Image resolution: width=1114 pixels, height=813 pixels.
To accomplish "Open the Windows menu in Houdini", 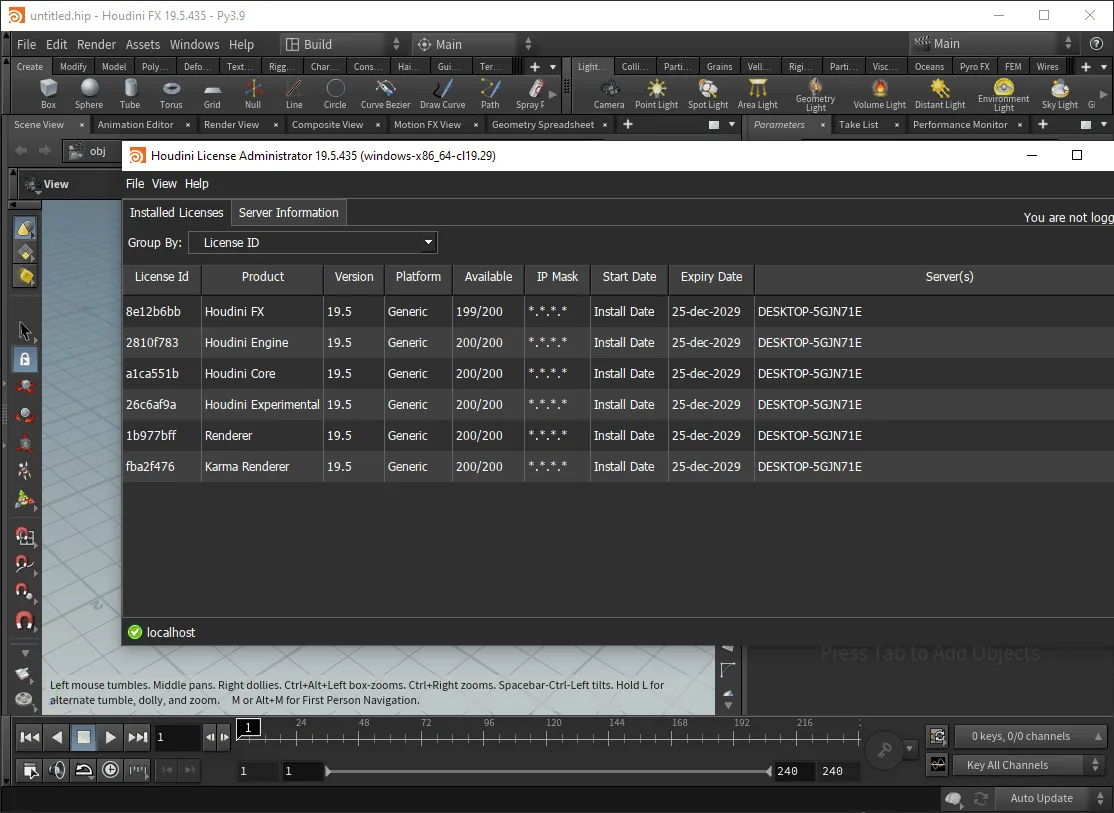I will click(194, 44).
